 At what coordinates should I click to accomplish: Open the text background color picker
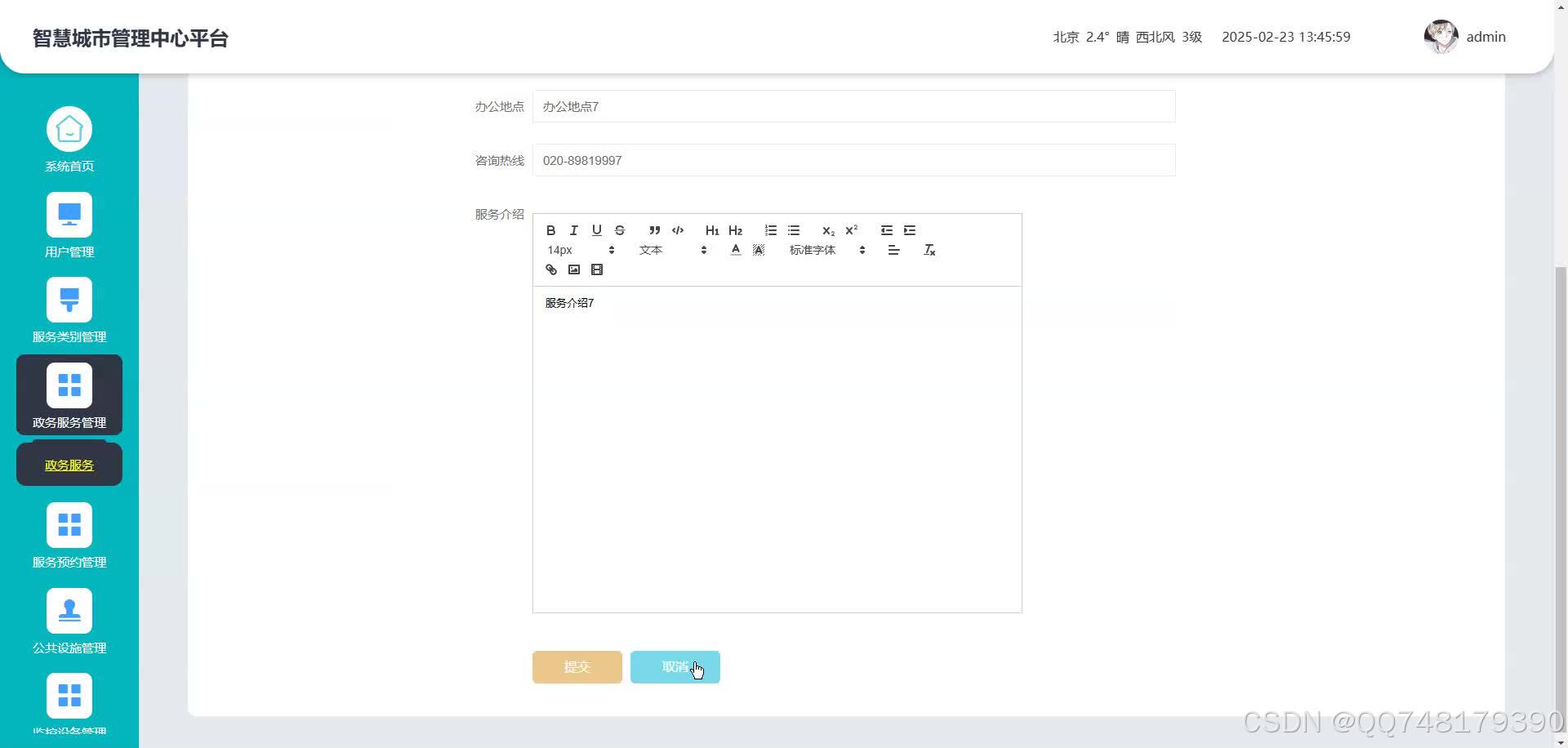(759, 250)
